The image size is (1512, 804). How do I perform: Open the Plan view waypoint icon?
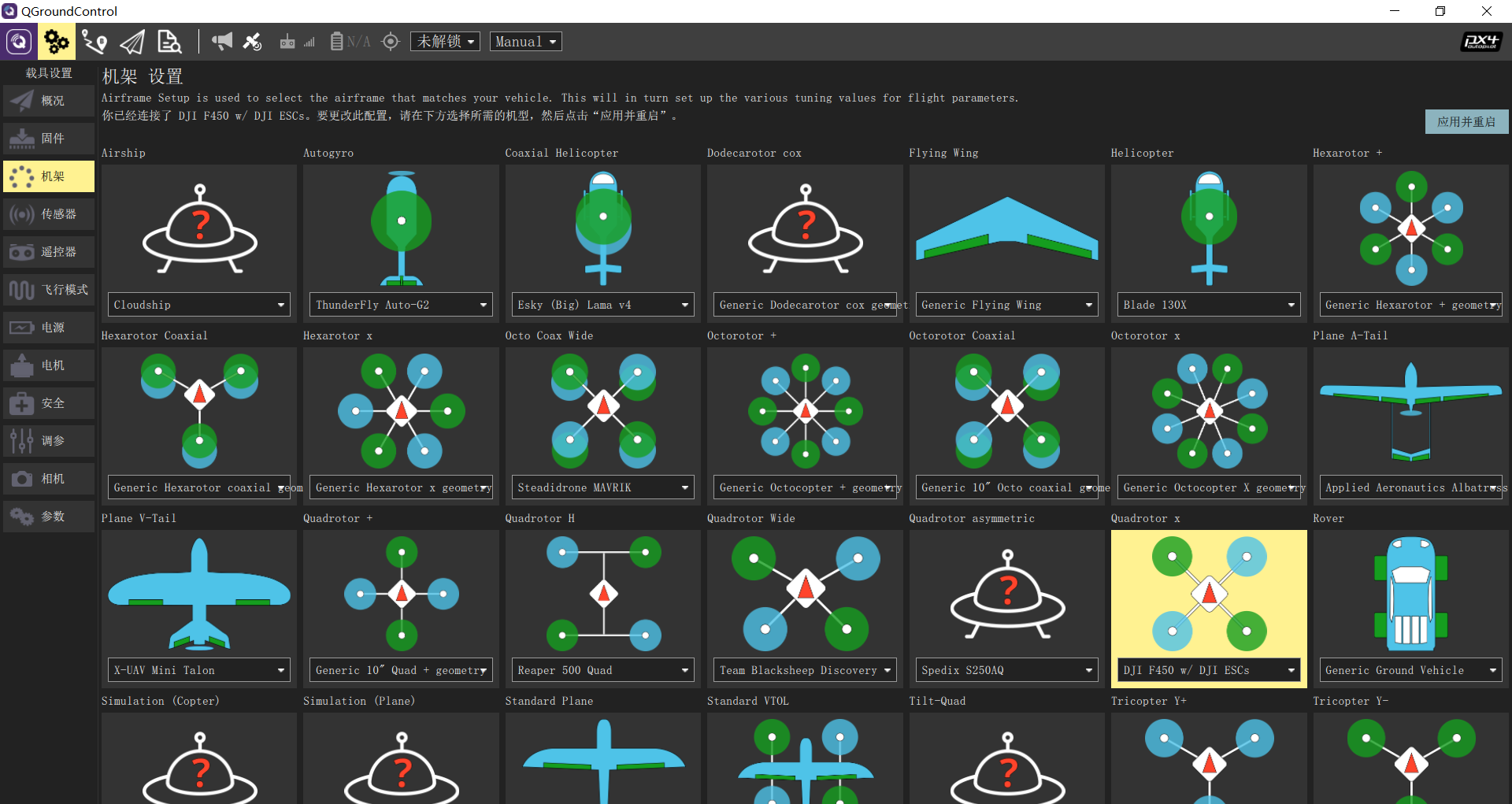tap(94, 42)
